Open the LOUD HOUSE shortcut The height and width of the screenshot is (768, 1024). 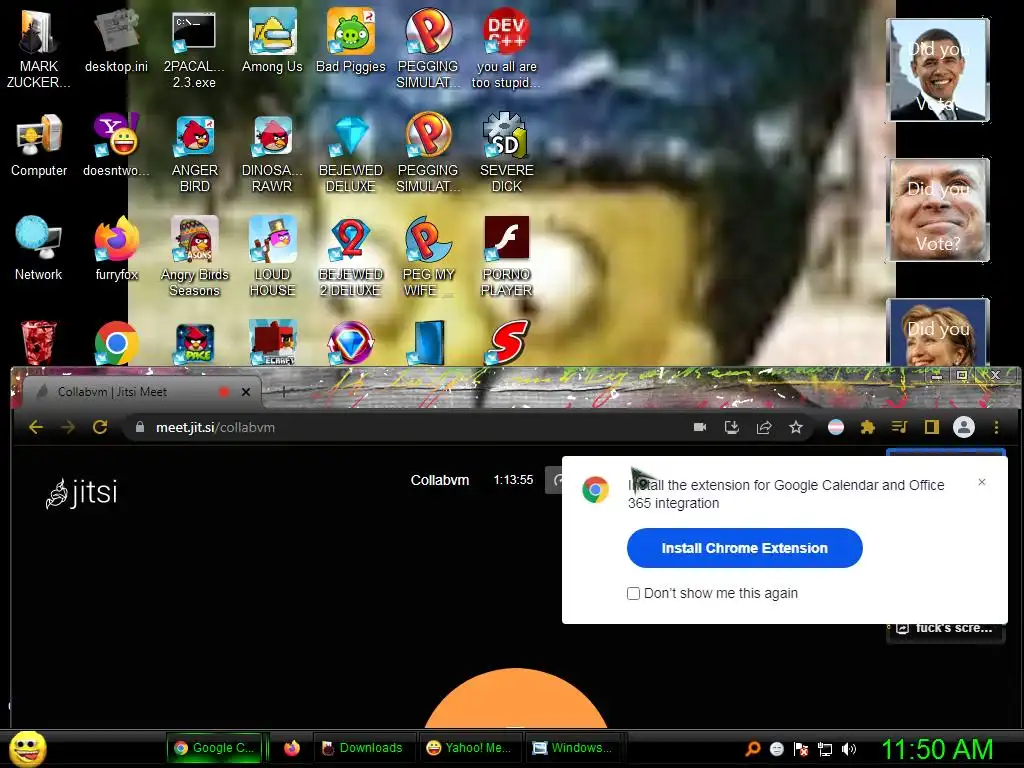point(272,257)
